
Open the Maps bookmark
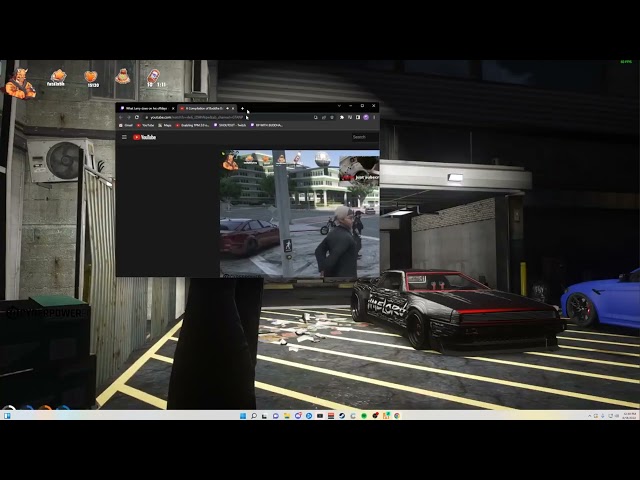coord(165,125)
